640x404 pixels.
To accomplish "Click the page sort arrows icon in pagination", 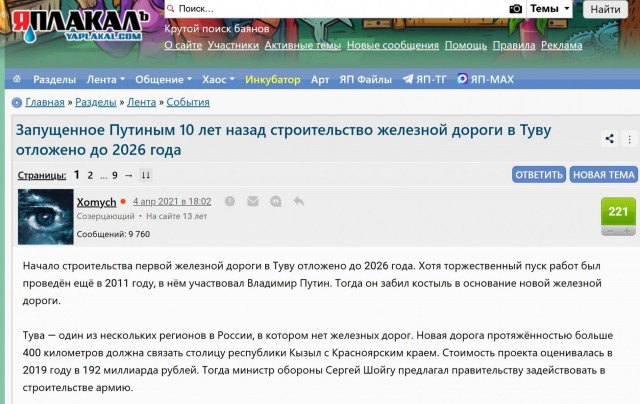I will pyautogui.click(x=145, y=175).
